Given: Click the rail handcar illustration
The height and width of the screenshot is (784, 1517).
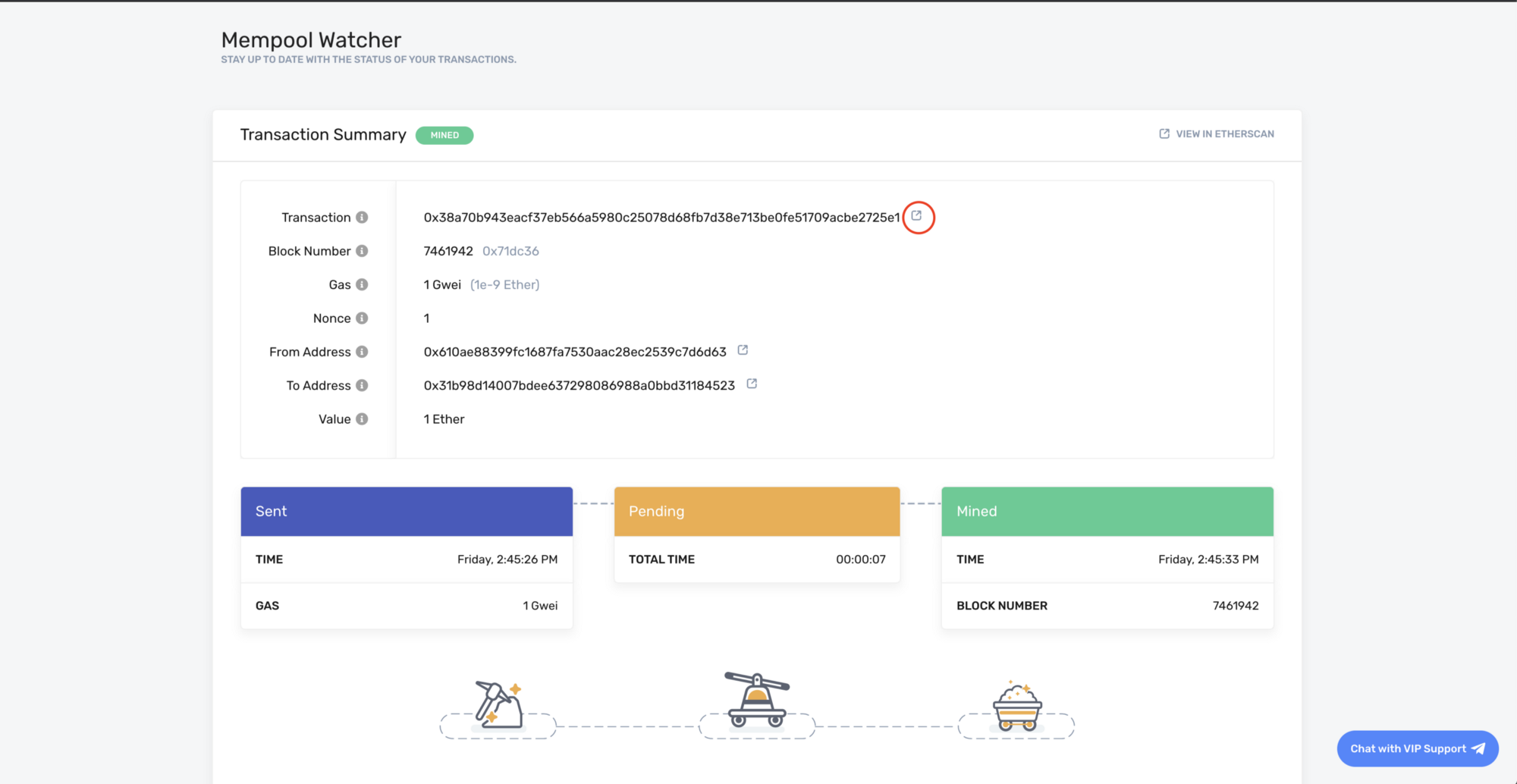Looking at the screenshot, I should [756, 700].
